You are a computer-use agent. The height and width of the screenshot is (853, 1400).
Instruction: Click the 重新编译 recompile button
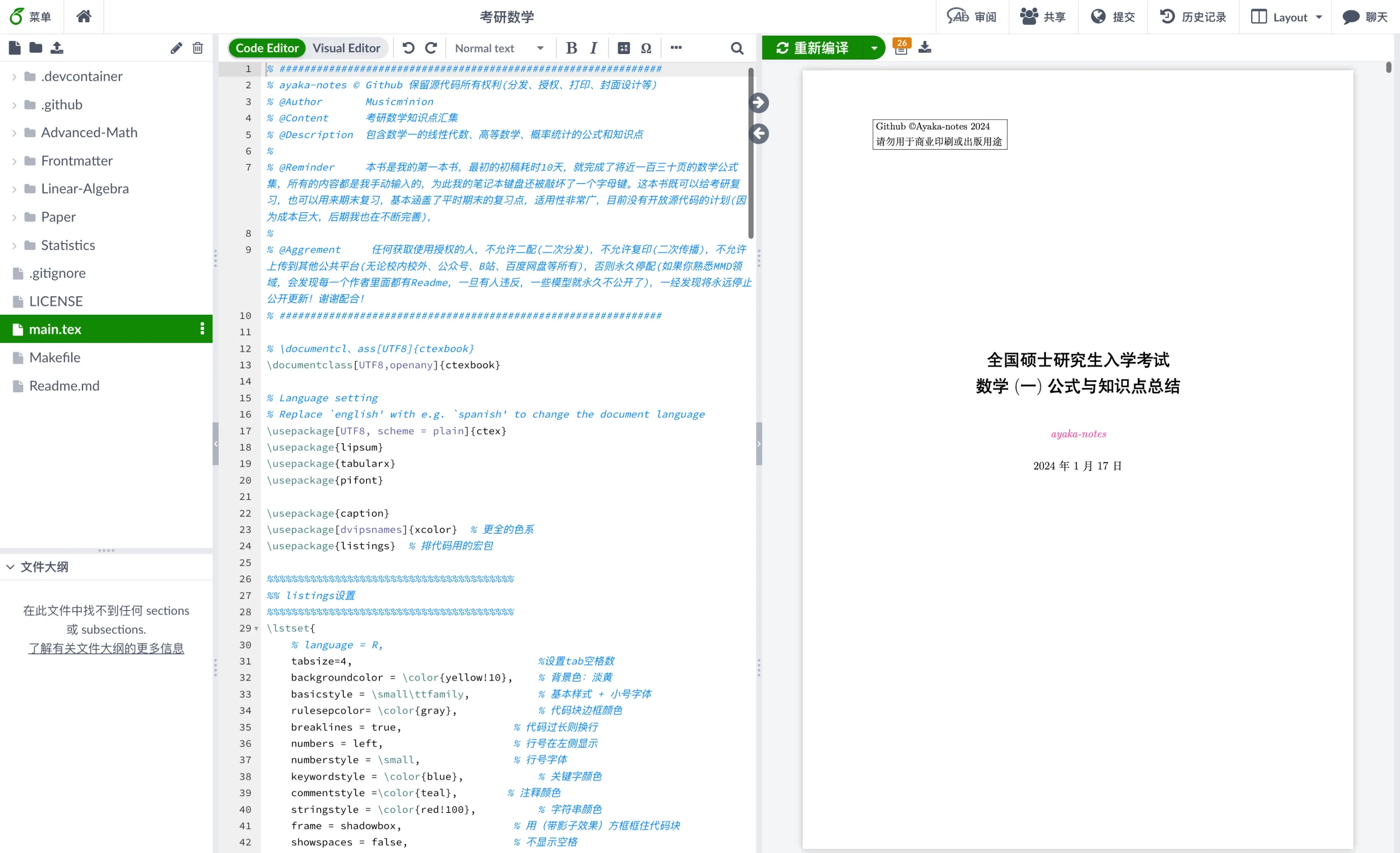[812, 48]
